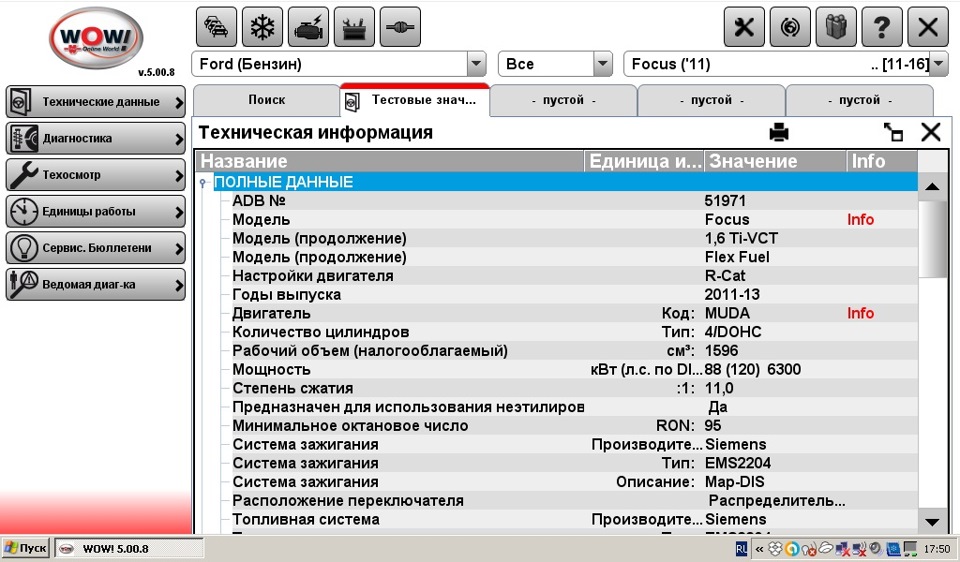Select the Тестовые знач... tab
The height and width of the screenshot is (562, 960).
click(414, 100)
